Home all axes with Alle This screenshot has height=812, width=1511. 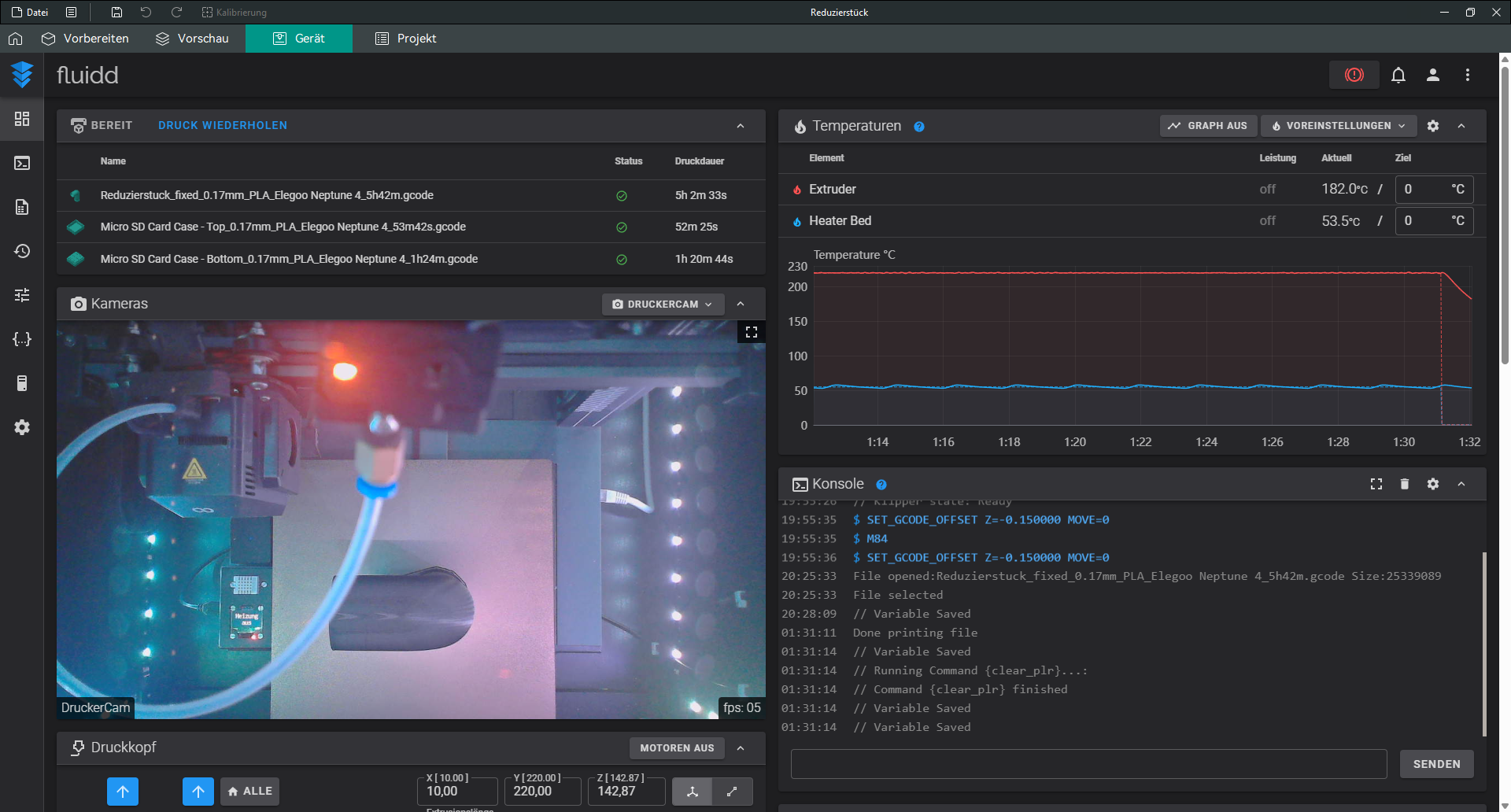point(249,792)
